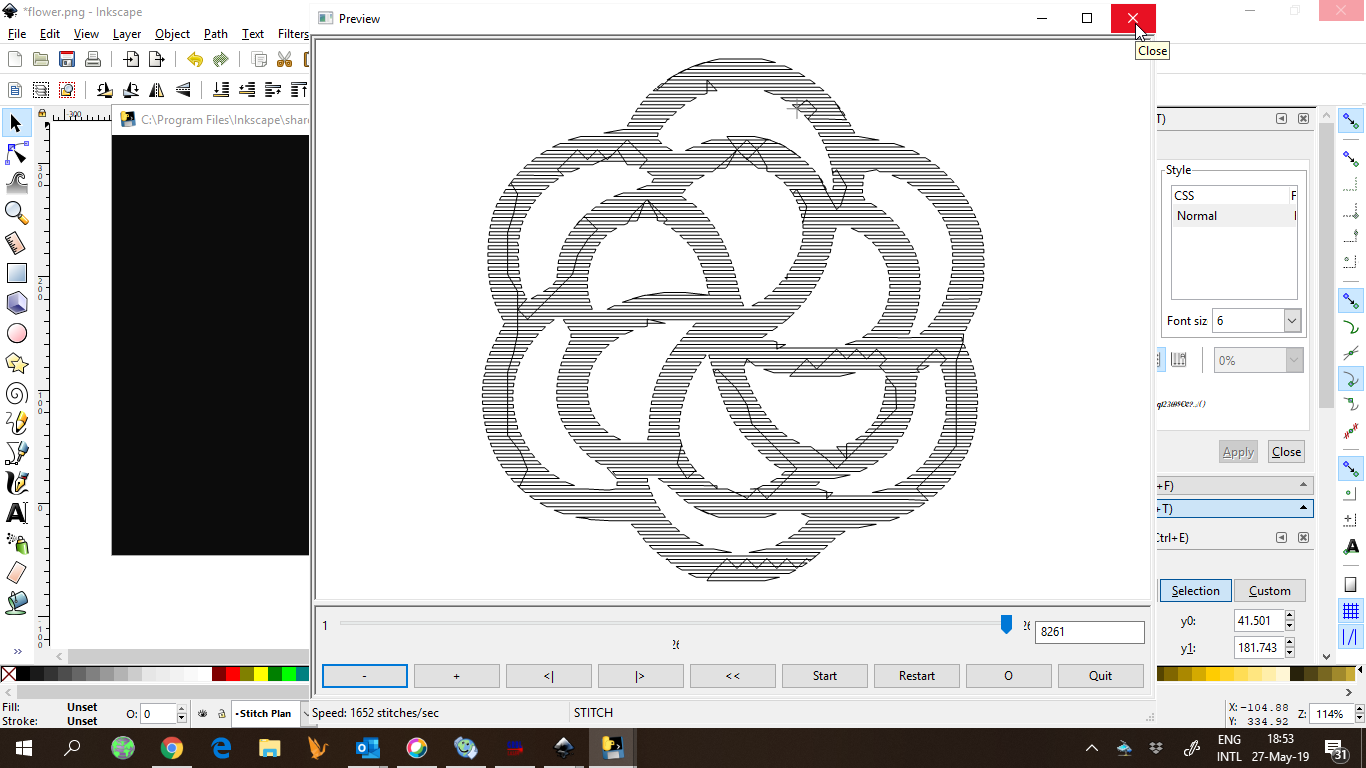1366x768 pixels.
Task: Expand the toolbox overflow chevron
Action: click(16, 652)
